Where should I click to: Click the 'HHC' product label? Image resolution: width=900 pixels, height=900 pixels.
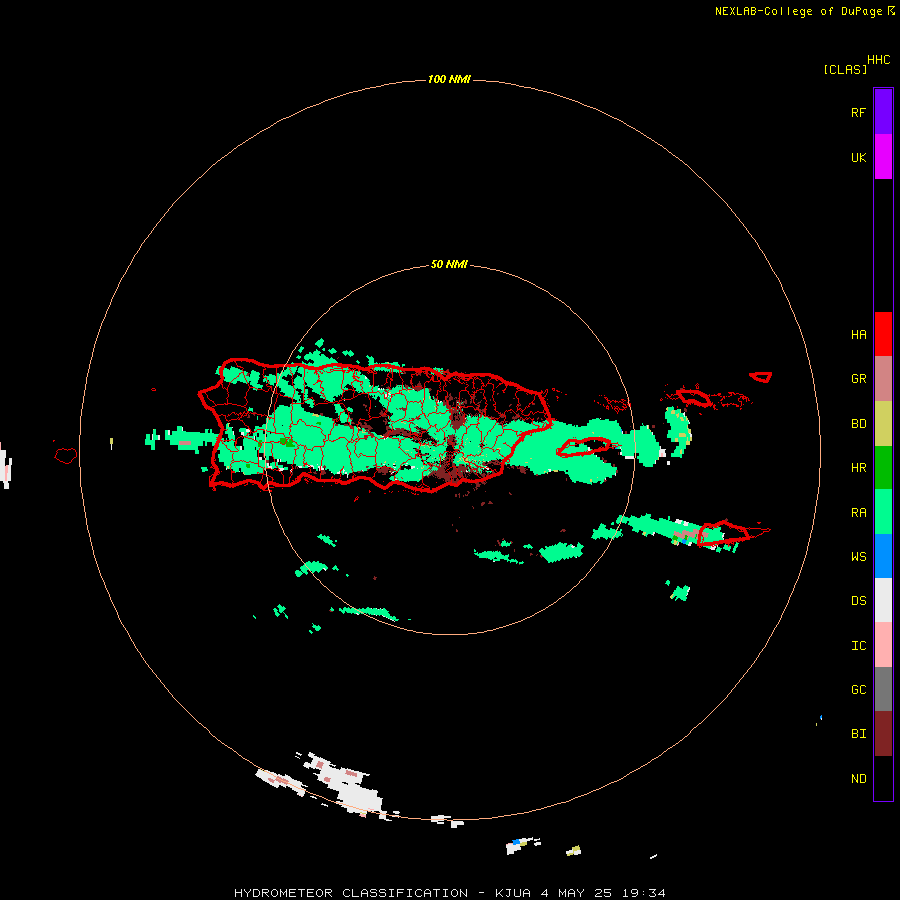878,60
